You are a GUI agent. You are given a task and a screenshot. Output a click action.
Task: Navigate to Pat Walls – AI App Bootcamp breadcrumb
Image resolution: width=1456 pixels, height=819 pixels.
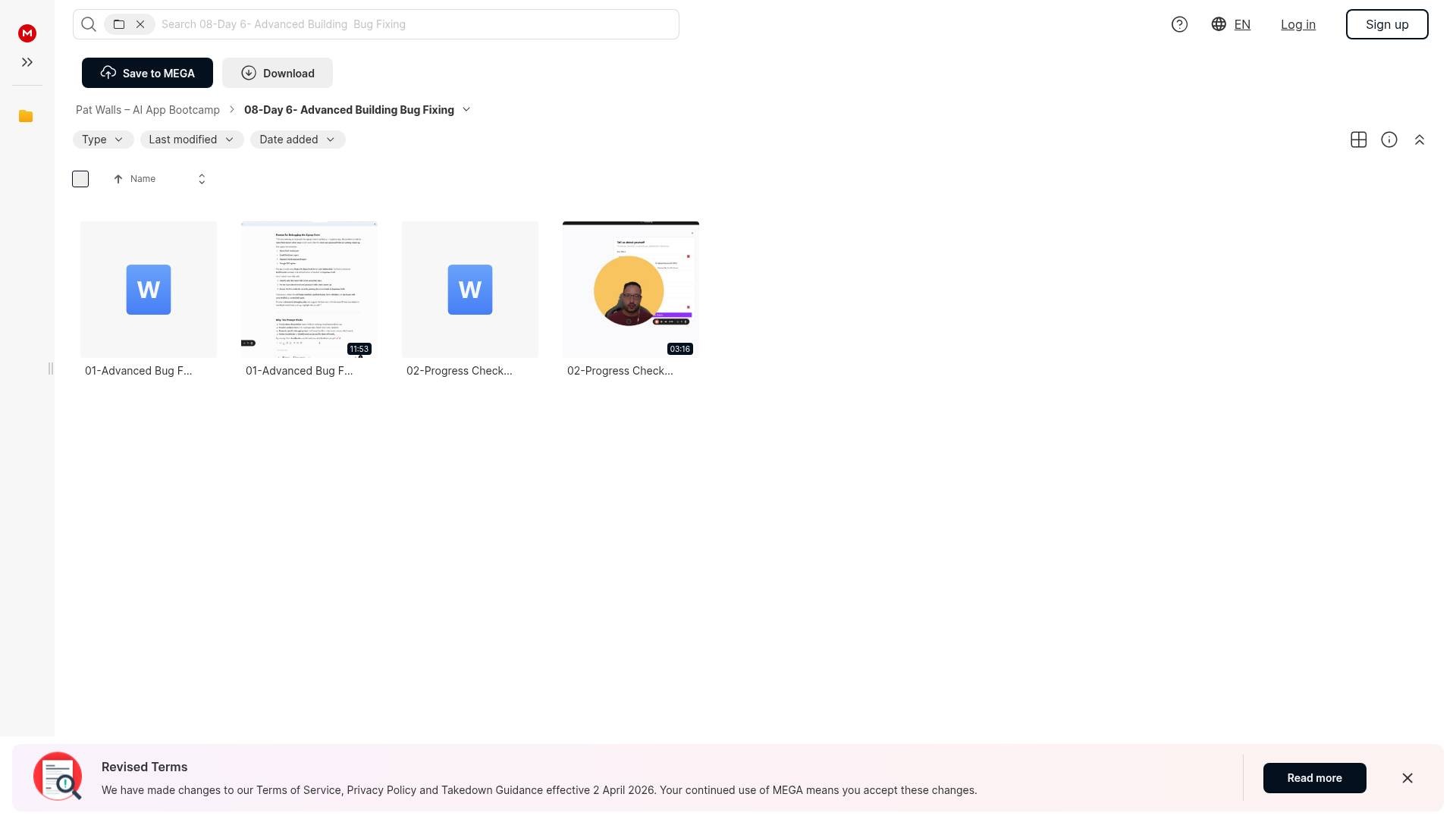click(148, 110)
